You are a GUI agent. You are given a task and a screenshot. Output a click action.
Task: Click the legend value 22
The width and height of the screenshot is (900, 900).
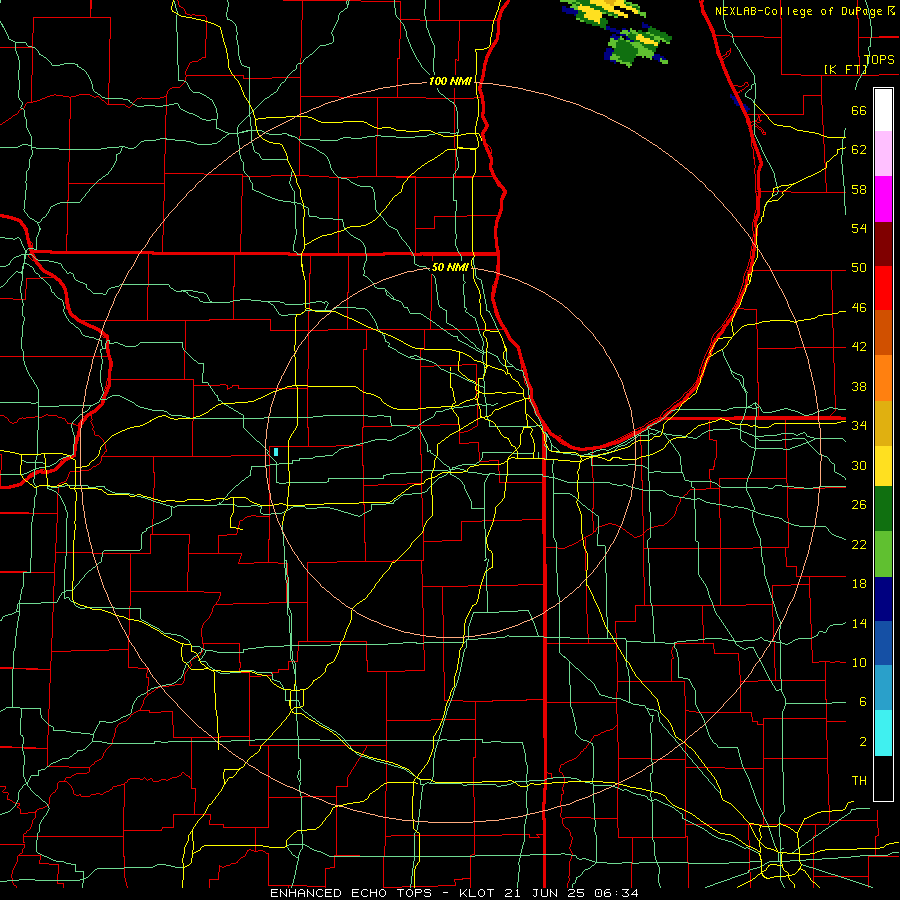pyautogui.click(x=859, y=544)
